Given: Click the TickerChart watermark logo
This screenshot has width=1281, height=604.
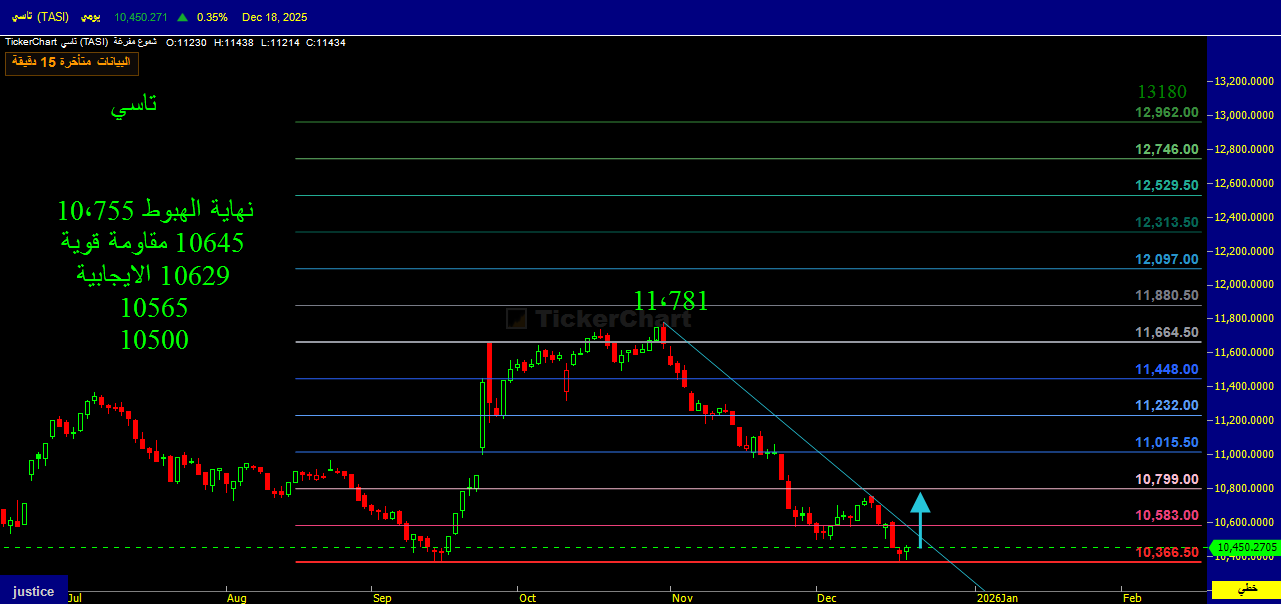Looking at the screenshot, I should click(x=598, y=319).
